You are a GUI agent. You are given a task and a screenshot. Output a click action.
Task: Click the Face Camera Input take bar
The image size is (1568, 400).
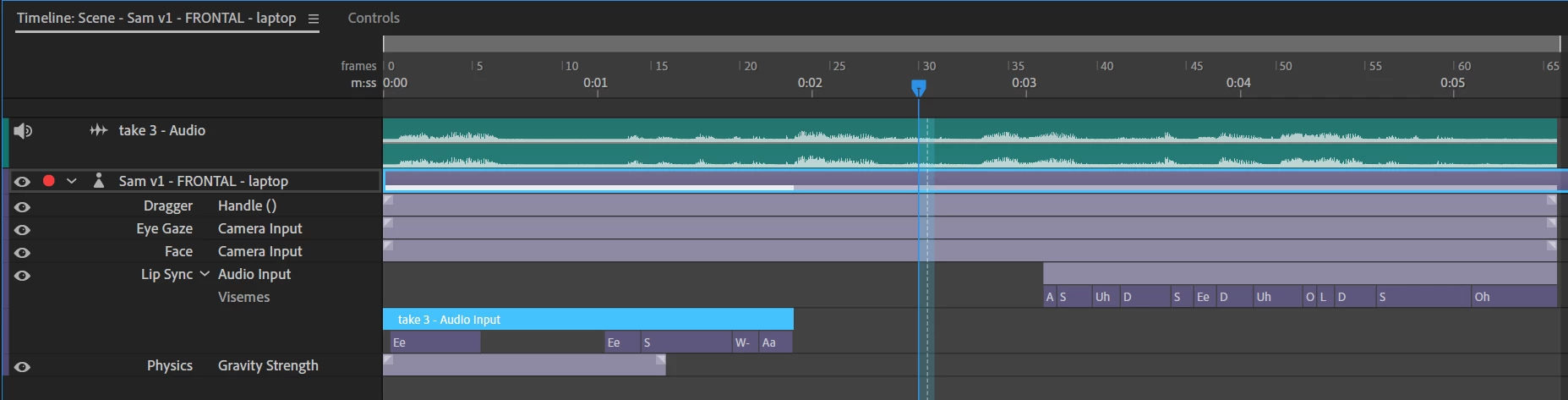pyautogui.click(x=970, y=250)
